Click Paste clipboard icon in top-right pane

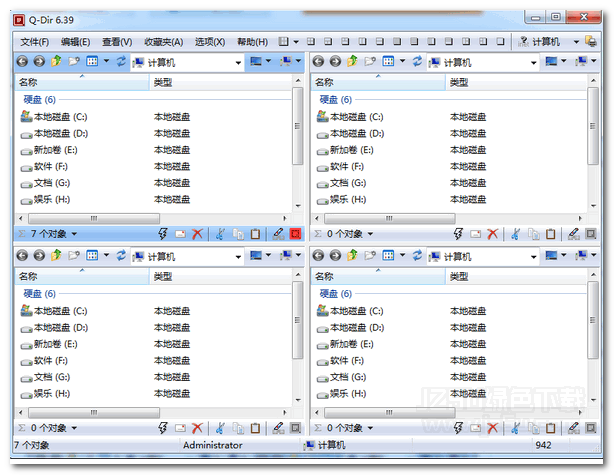click(551, 234)
